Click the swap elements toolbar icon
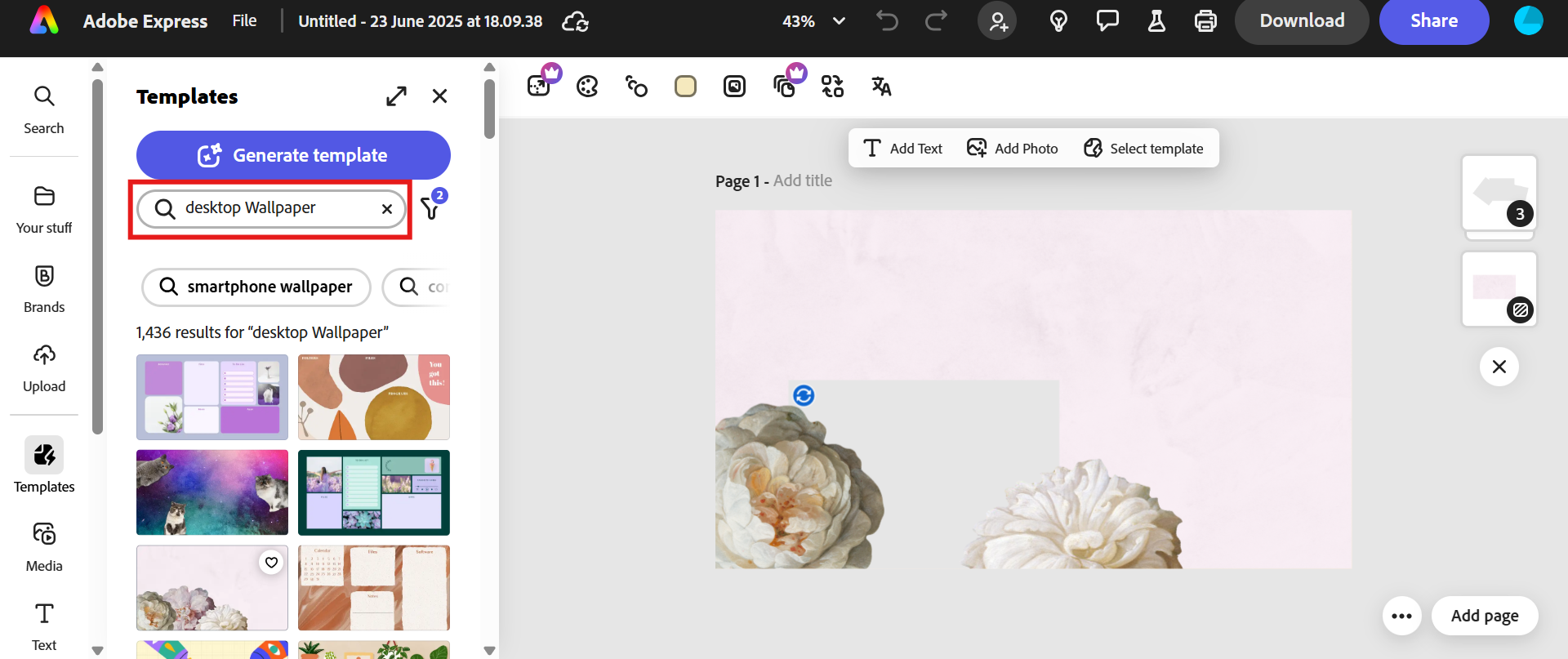 pyautogui.click(x=832, y=86)
